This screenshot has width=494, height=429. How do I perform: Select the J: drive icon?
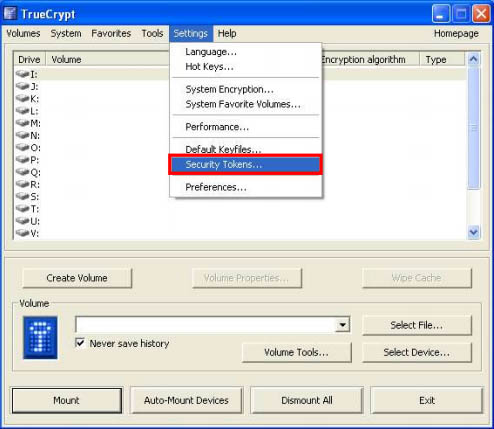22,86
